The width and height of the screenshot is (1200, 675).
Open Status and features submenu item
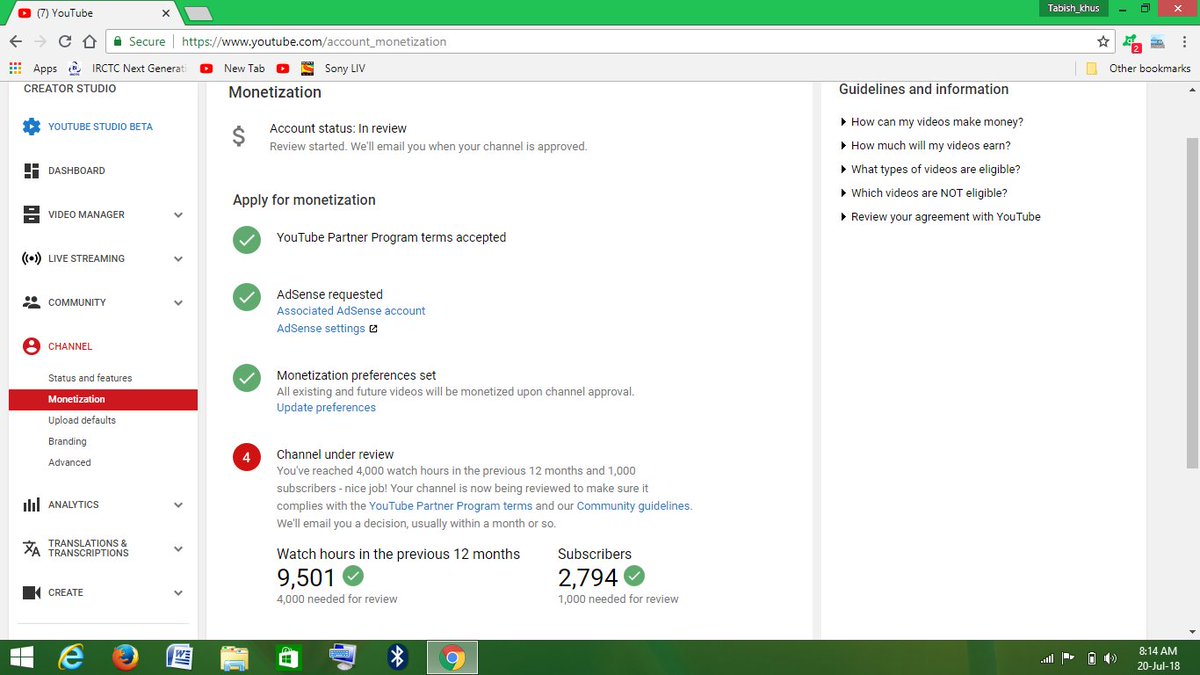(90, 378)
